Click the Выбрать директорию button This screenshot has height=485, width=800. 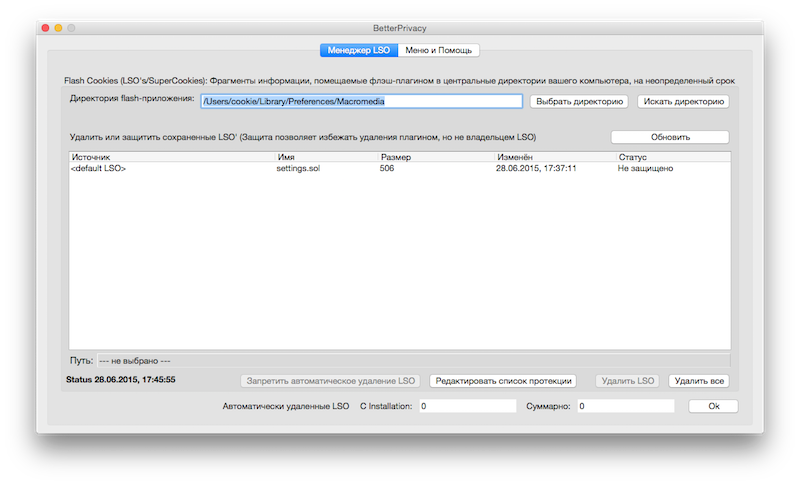tap(579, 101)
